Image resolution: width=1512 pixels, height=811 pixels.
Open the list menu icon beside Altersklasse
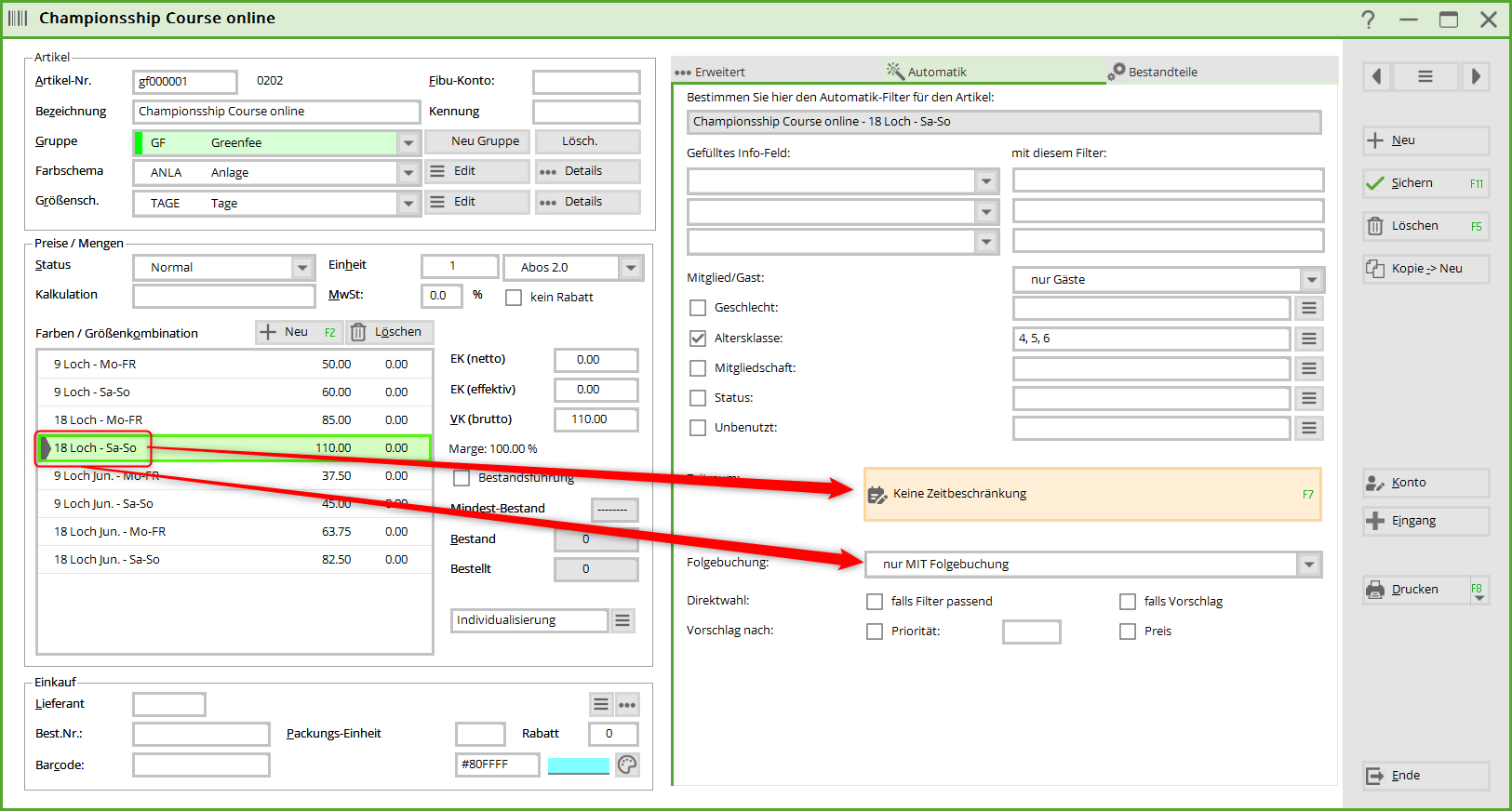[1308, 339]
